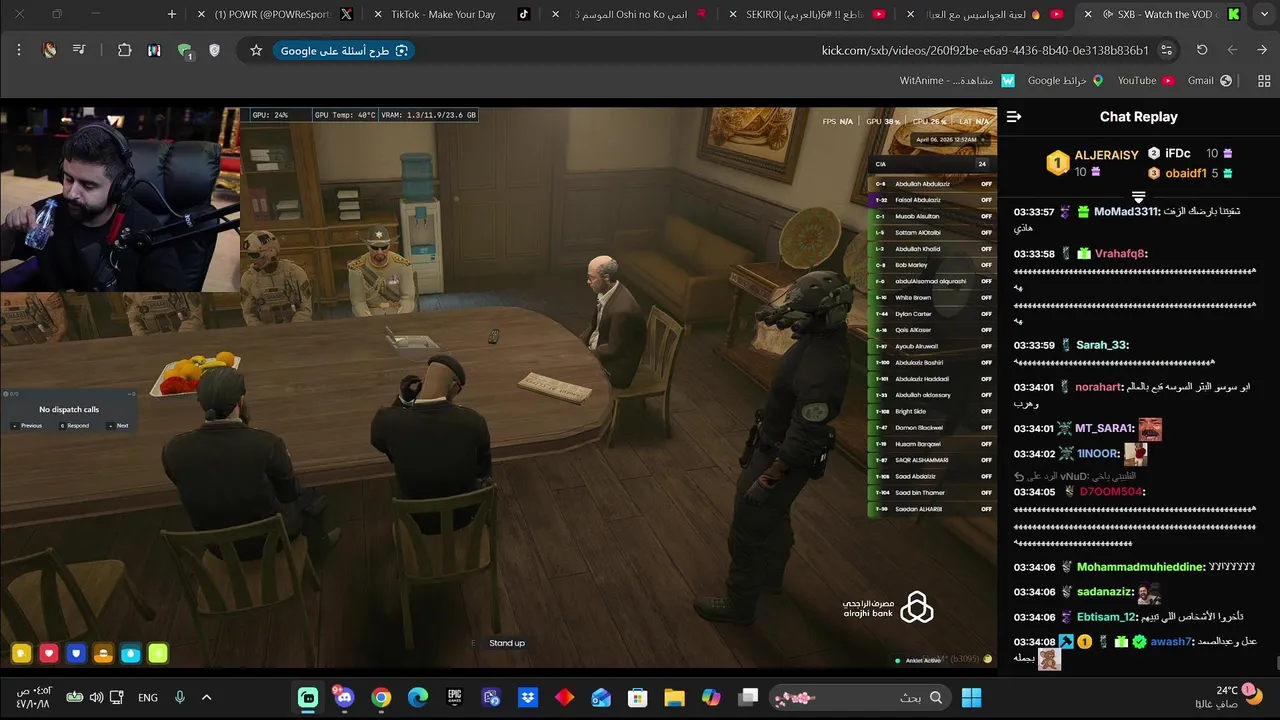1280x720 pixels.
Task: Open 1INOOR user in chat
Action: [x=1098, y=454]
